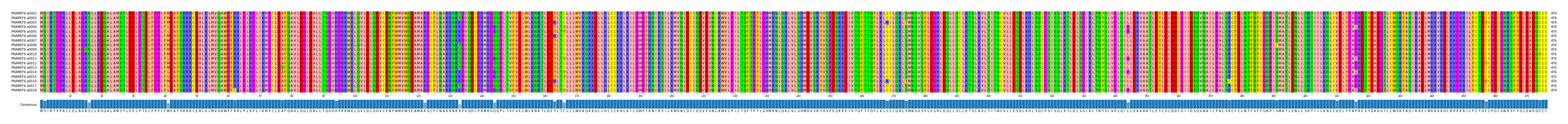Select the PRAMEF6:a0017 sequence label
Image resolution: width=1568 pixels, height=124 pixels.
tap(24, 86)
